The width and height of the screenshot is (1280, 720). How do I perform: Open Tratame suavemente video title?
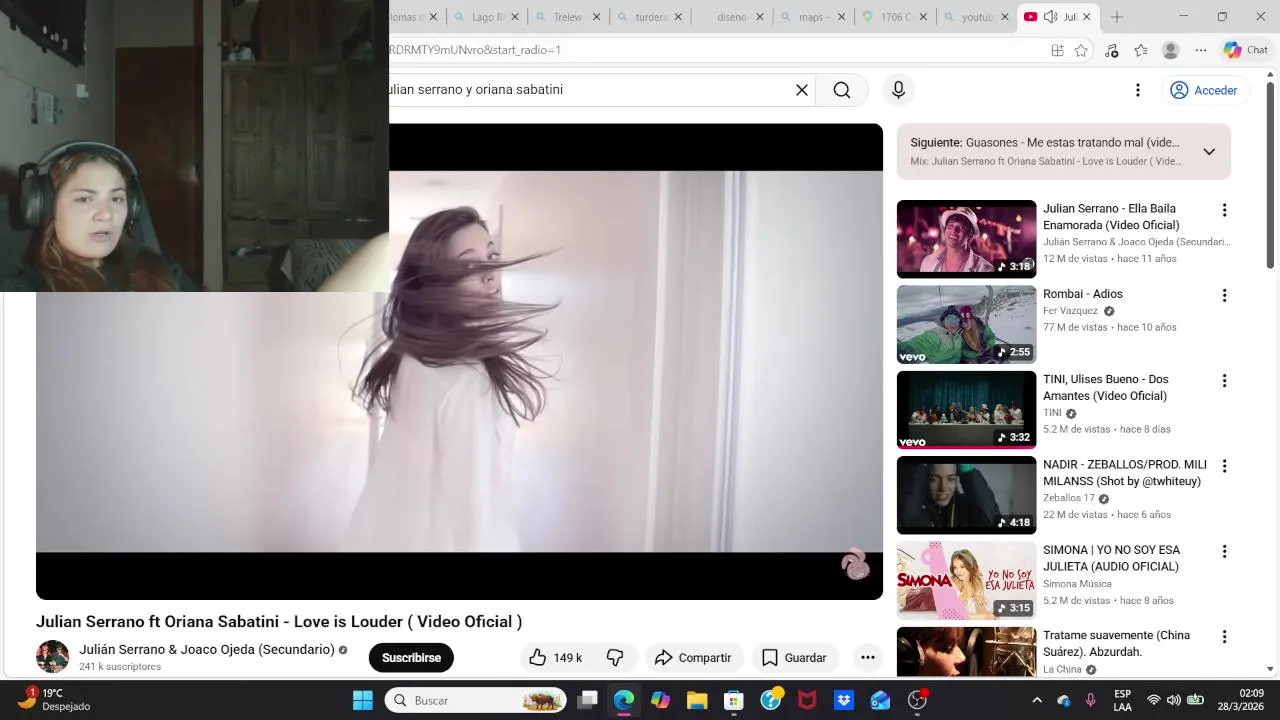pyautogui.click(x=1116, y=643)
